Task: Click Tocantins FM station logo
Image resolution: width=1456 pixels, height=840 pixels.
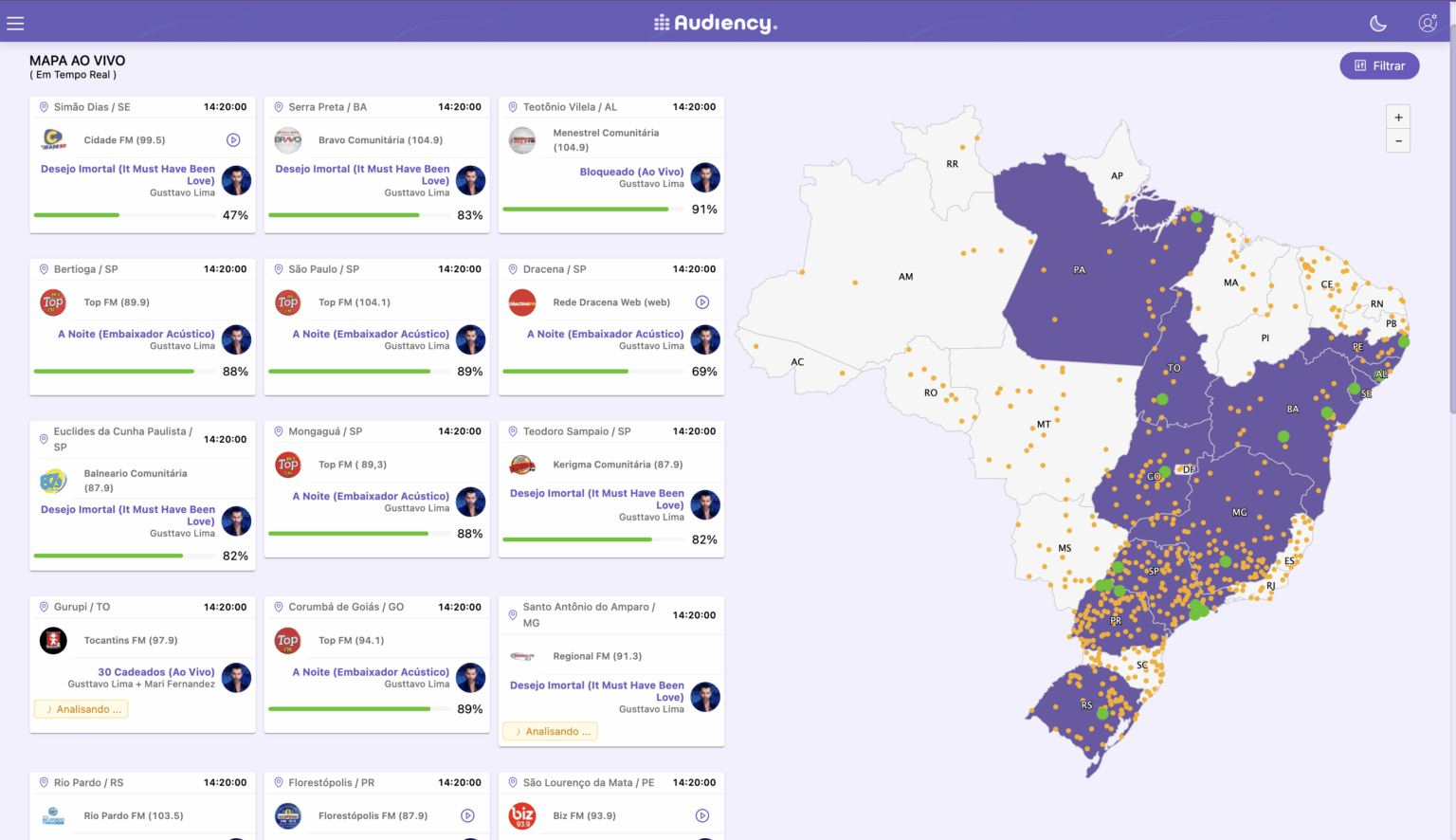Action: pyautogui.click(x=53, y=641)
